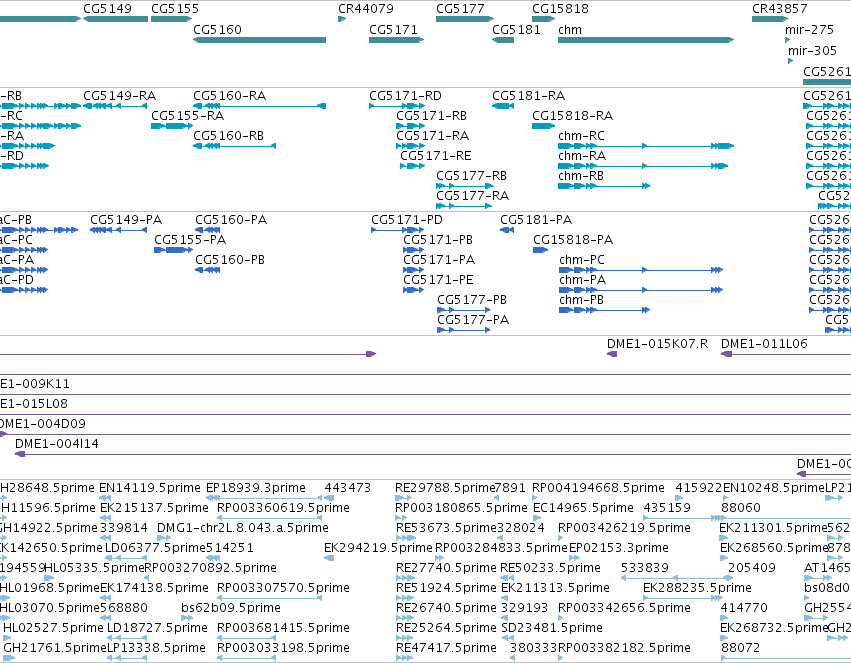851x663 pixels.
Task: Select the CG5171 gene label
Action: tap(393, 29)
